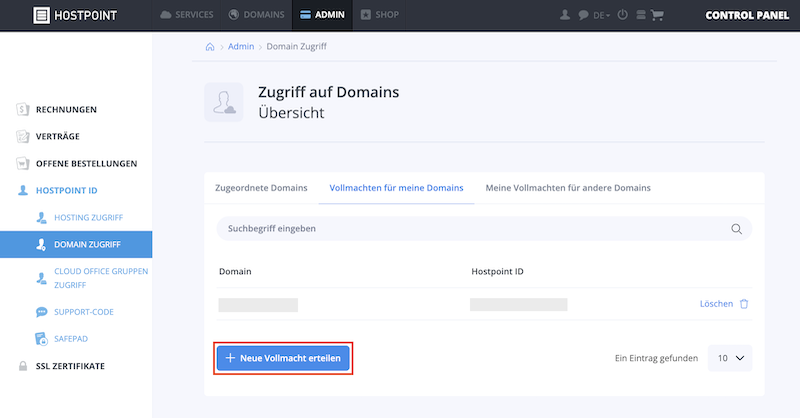Open Verträge in the sidebar

pyautogui.click(x=58, y=136)
